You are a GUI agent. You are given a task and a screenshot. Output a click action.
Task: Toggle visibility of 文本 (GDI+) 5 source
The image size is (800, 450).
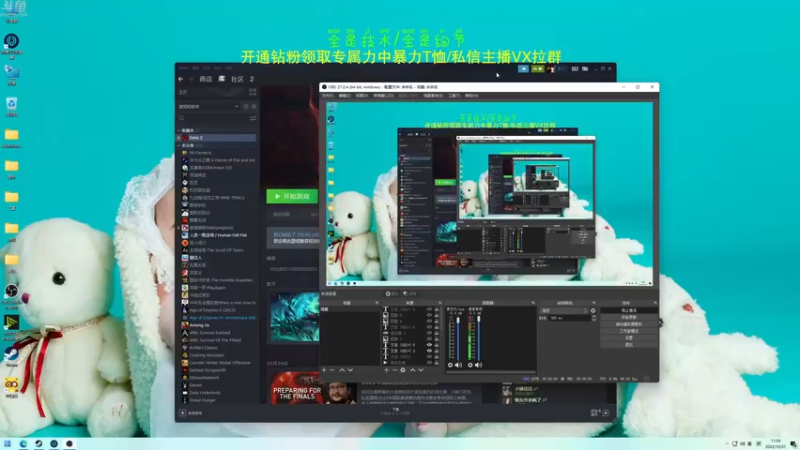(429, 345)
